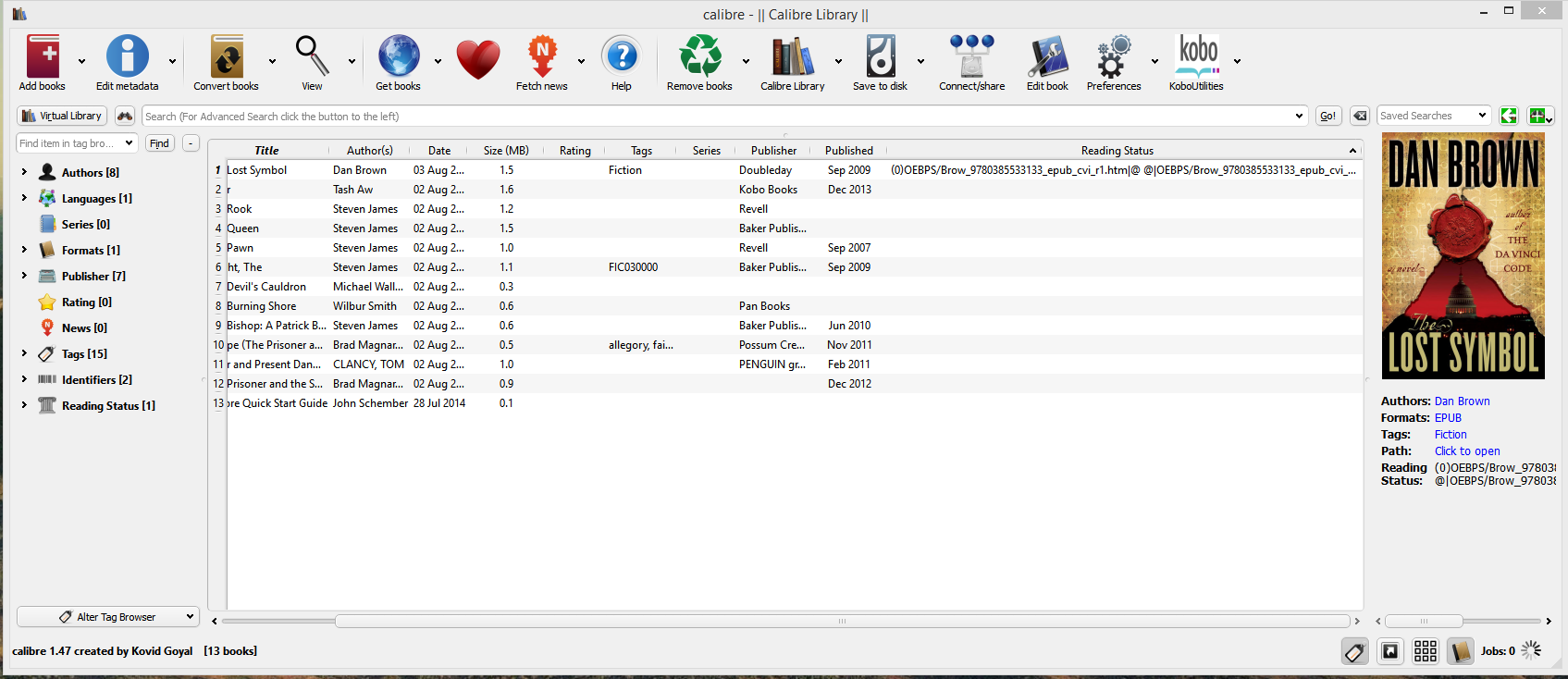Clear the search using the backspace icon

pyautogui.click(x=1360, y=116)
